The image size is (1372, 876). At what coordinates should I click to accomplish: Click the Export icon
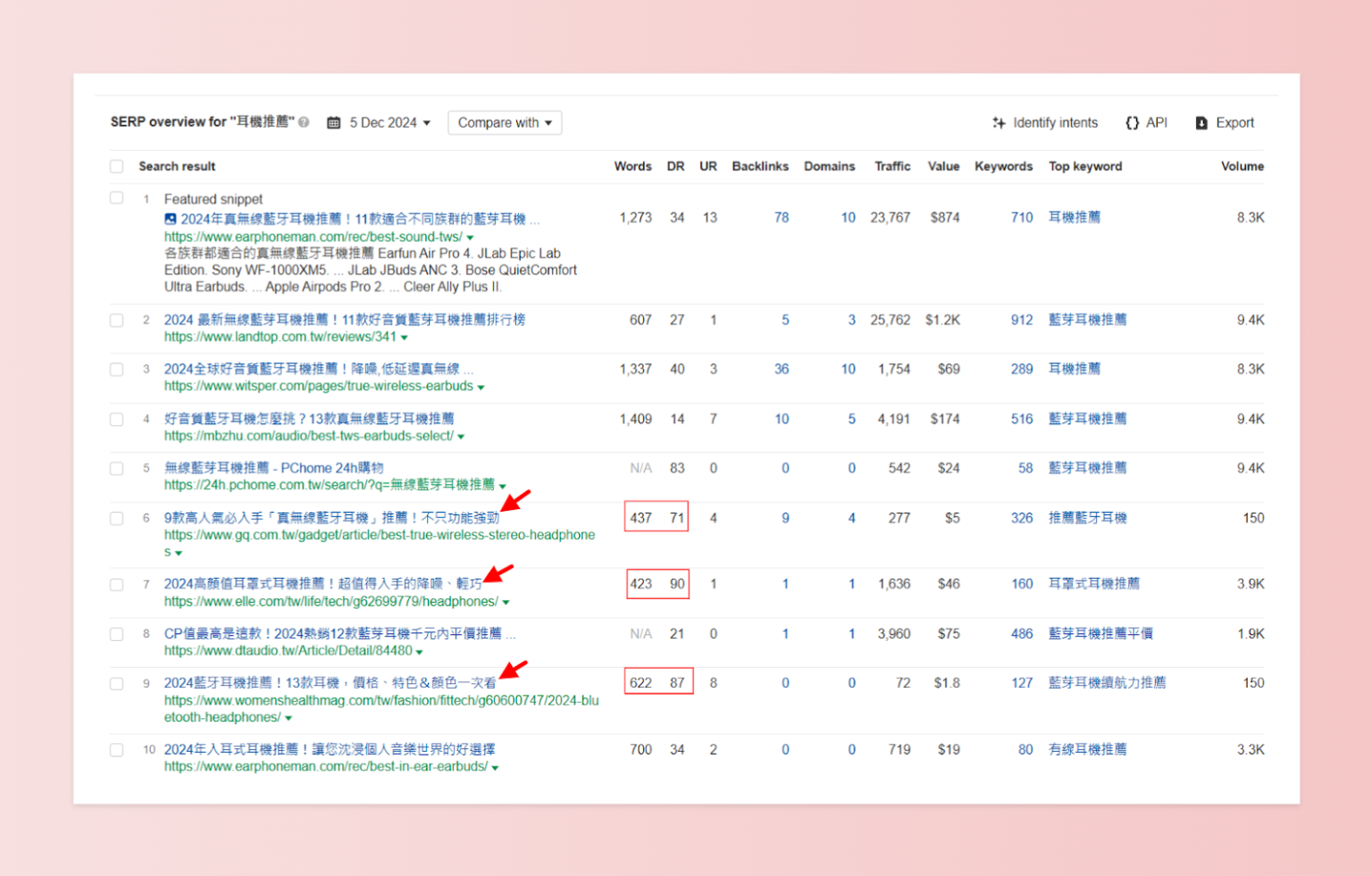coord(1201,122)
